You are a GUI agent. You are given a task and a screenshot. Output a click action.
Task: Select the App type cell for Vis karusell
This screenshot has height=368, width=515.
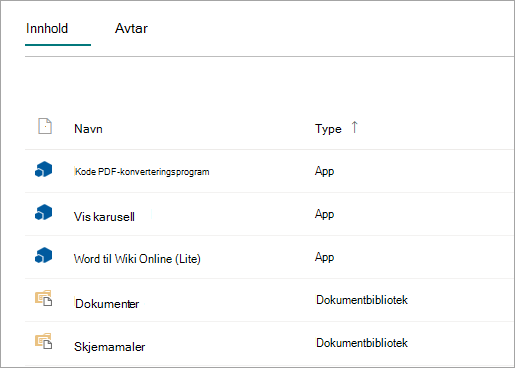pos(324,214)
